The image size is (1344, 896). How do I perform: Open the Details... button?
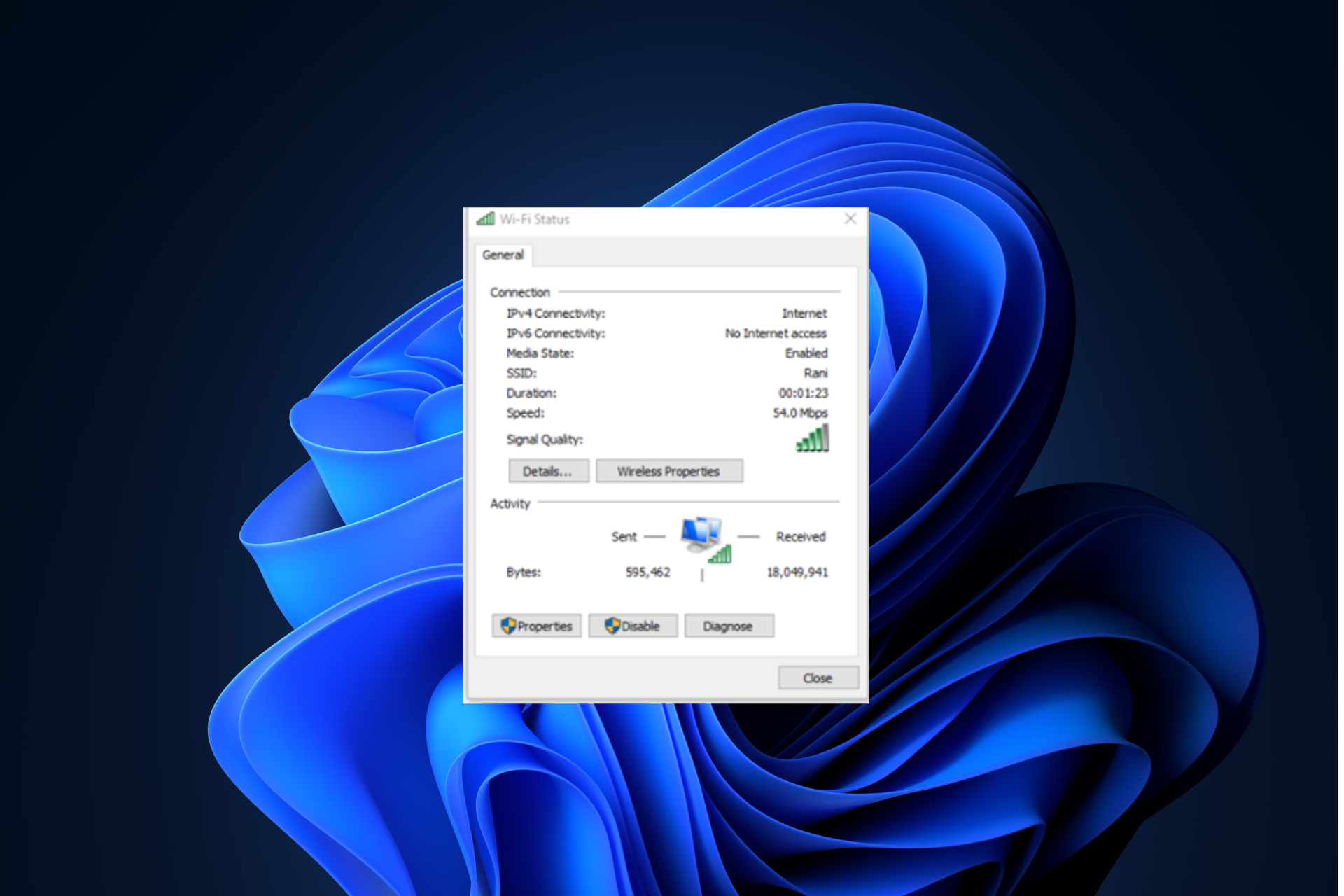tap(548, 471)
